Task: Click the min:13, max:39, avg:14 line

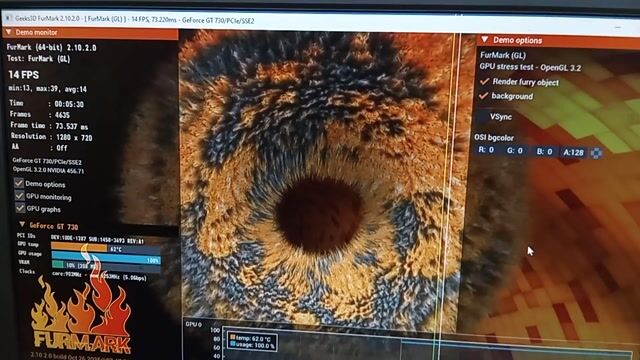Action: (47, 89)
